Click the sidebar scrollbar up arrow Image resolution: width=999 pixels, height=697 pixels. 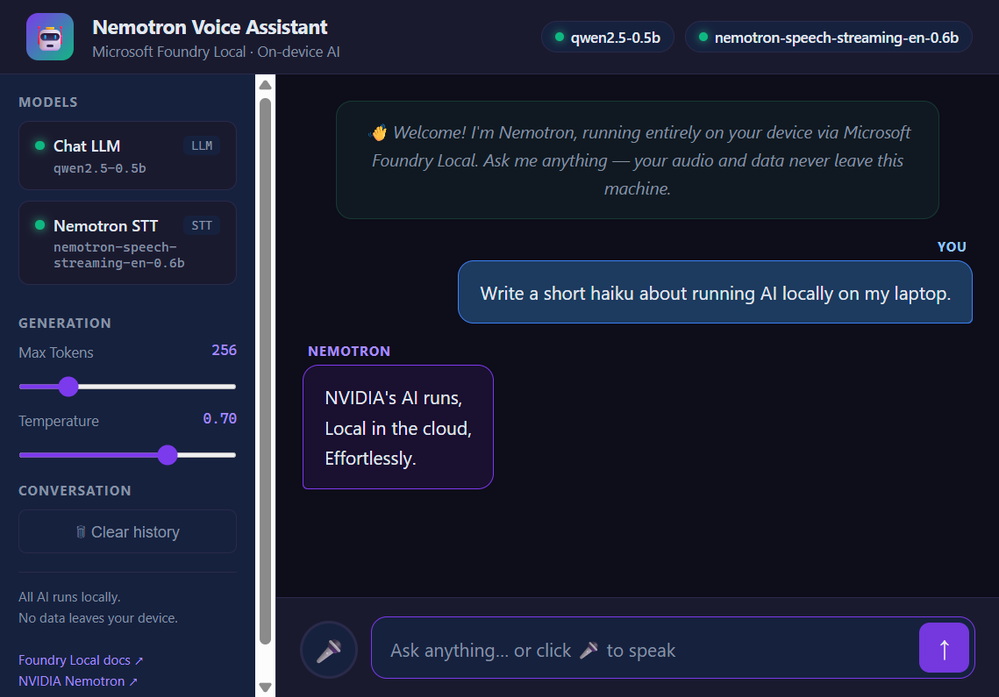click(266, 85)
